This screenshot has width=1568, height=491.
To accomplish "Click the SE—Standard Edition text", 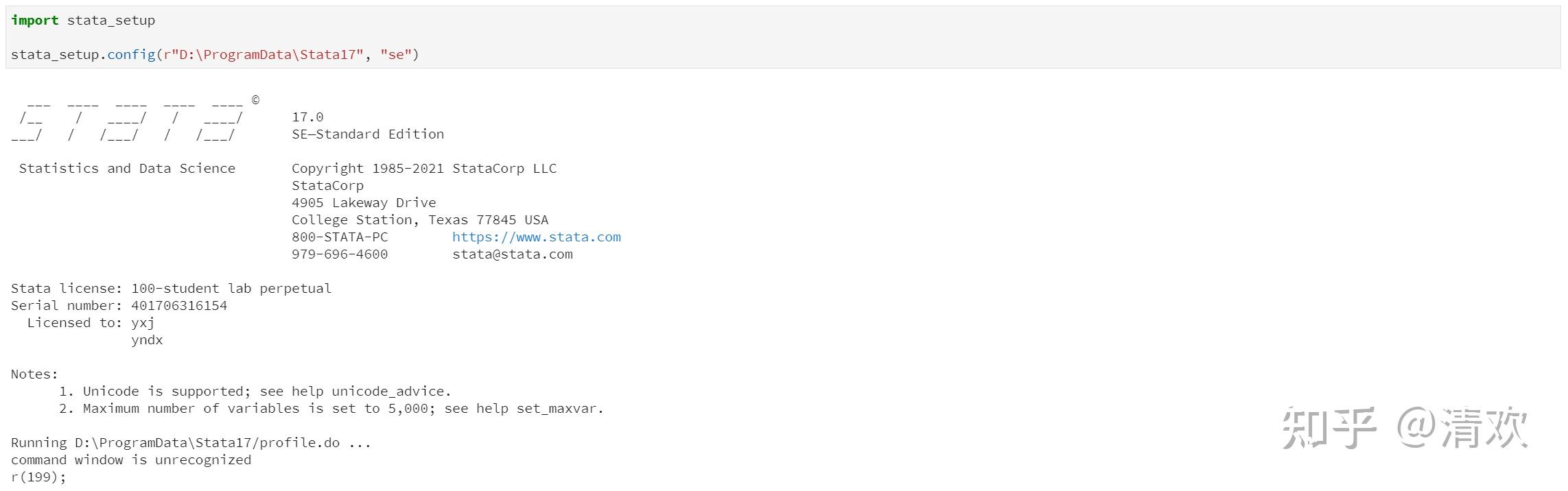I will [368, 134].
